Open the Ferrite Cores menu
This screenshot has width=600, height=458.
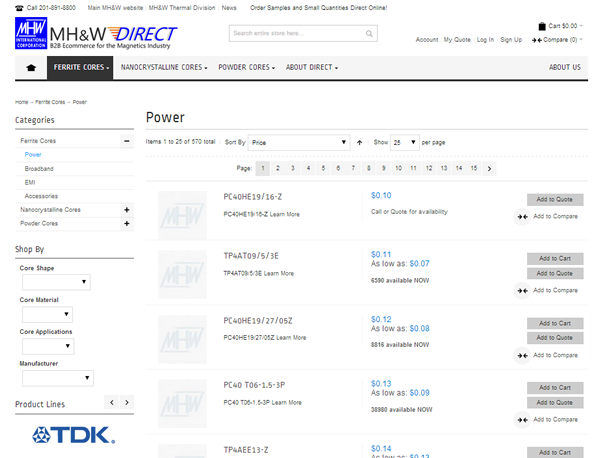[x=80, y=68]
